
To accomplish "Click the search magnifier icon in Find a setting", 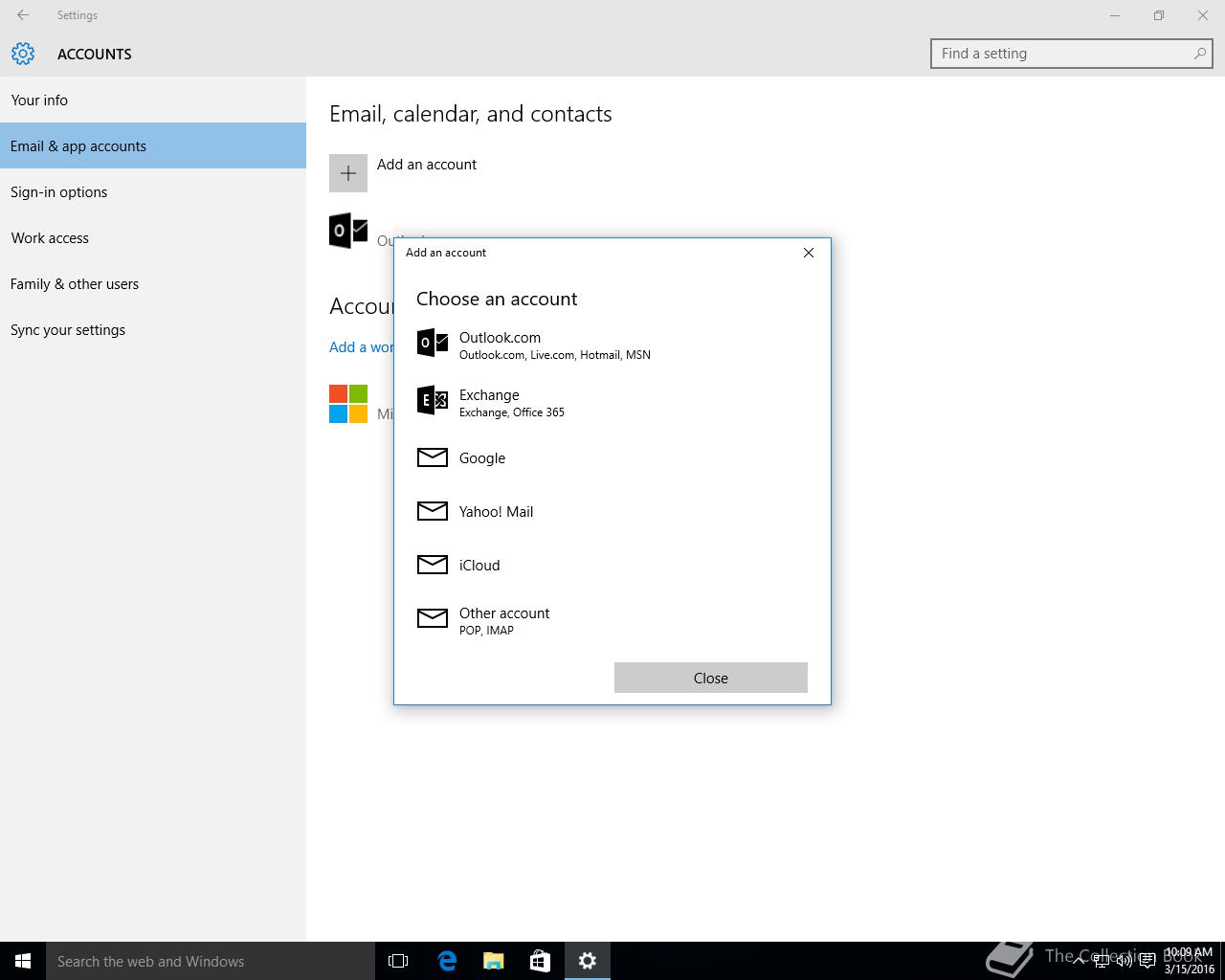I will coord(1199,54).
